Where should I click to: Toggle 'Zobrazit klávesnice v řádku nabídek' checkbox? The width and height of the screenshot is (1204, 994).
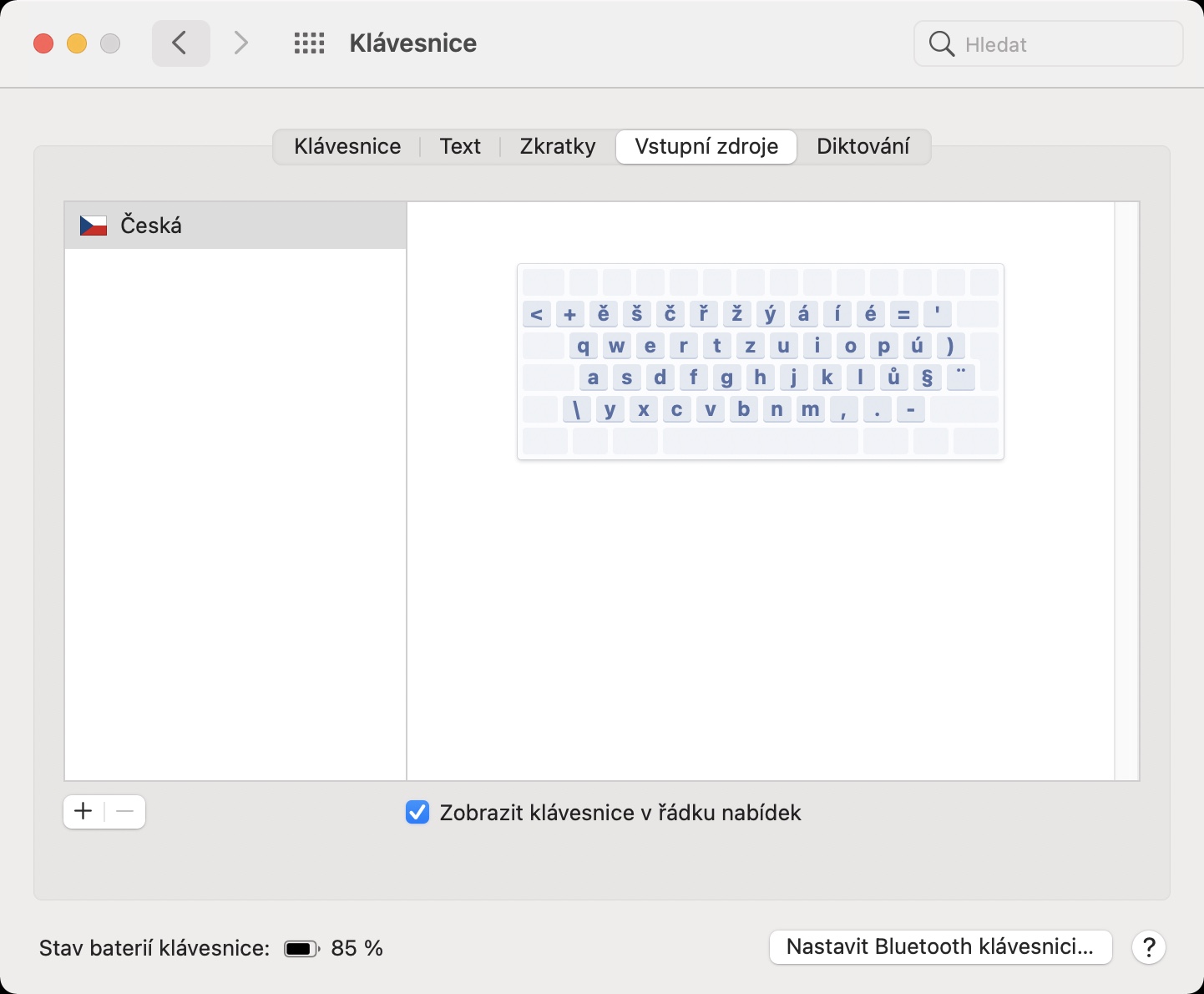(x=417, y=812)
